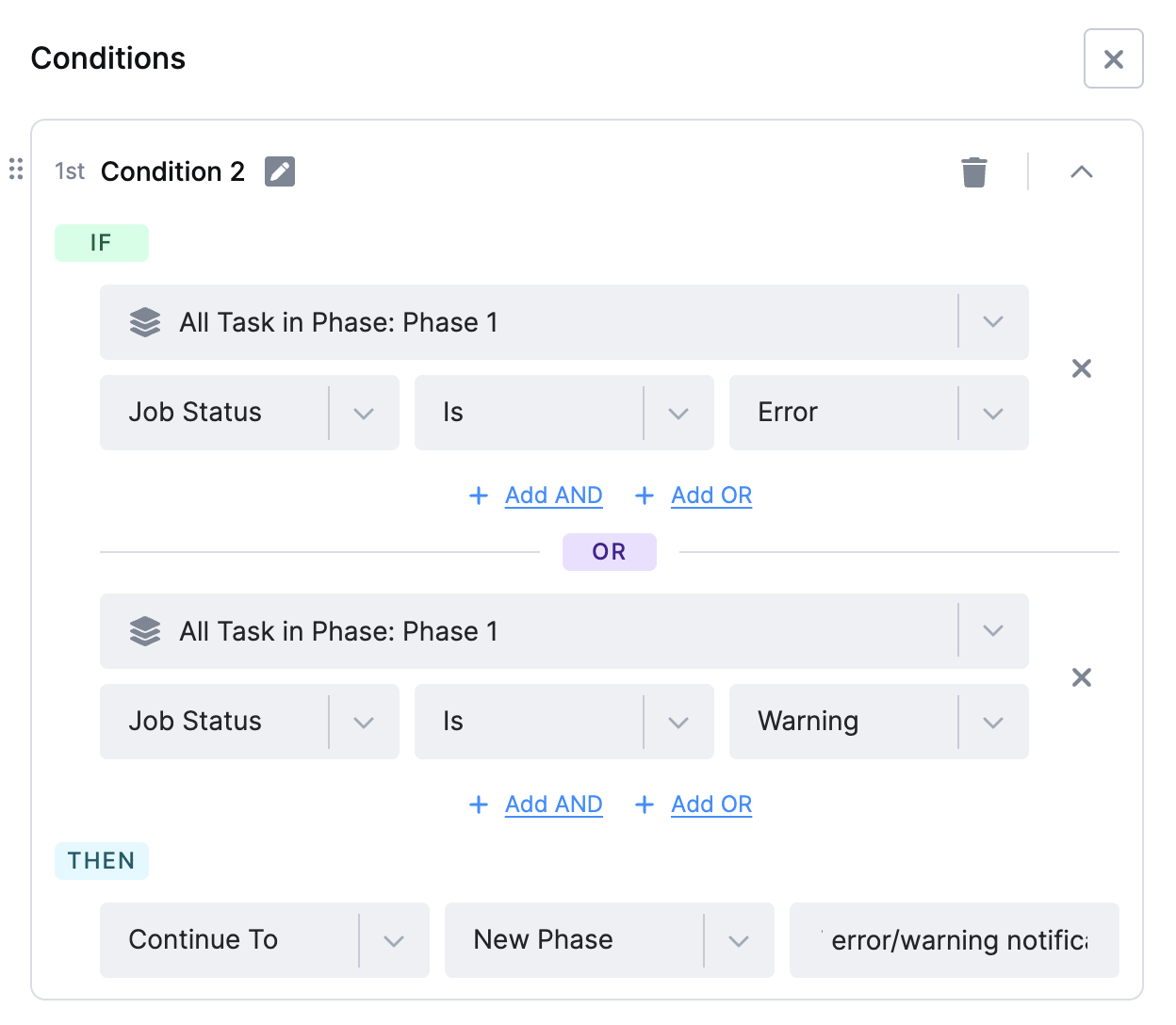Open the New Phase dropdown

click(x=610, y=940)
